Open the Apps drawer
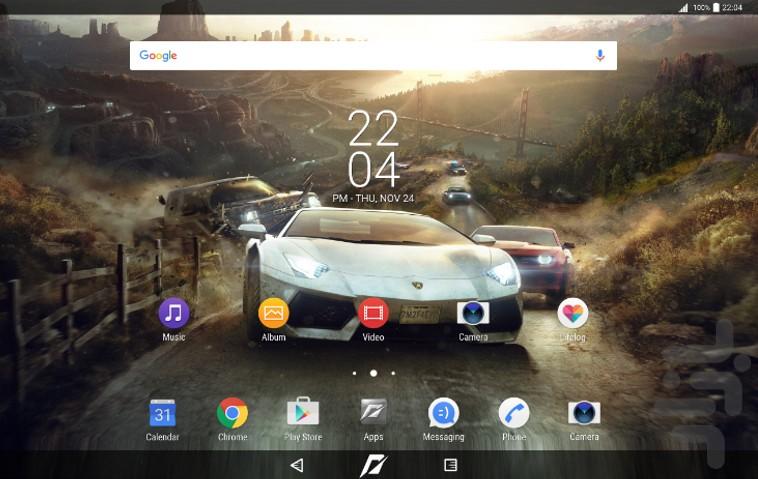The width and height of the screenshot is (758, 479). point(373,413)
